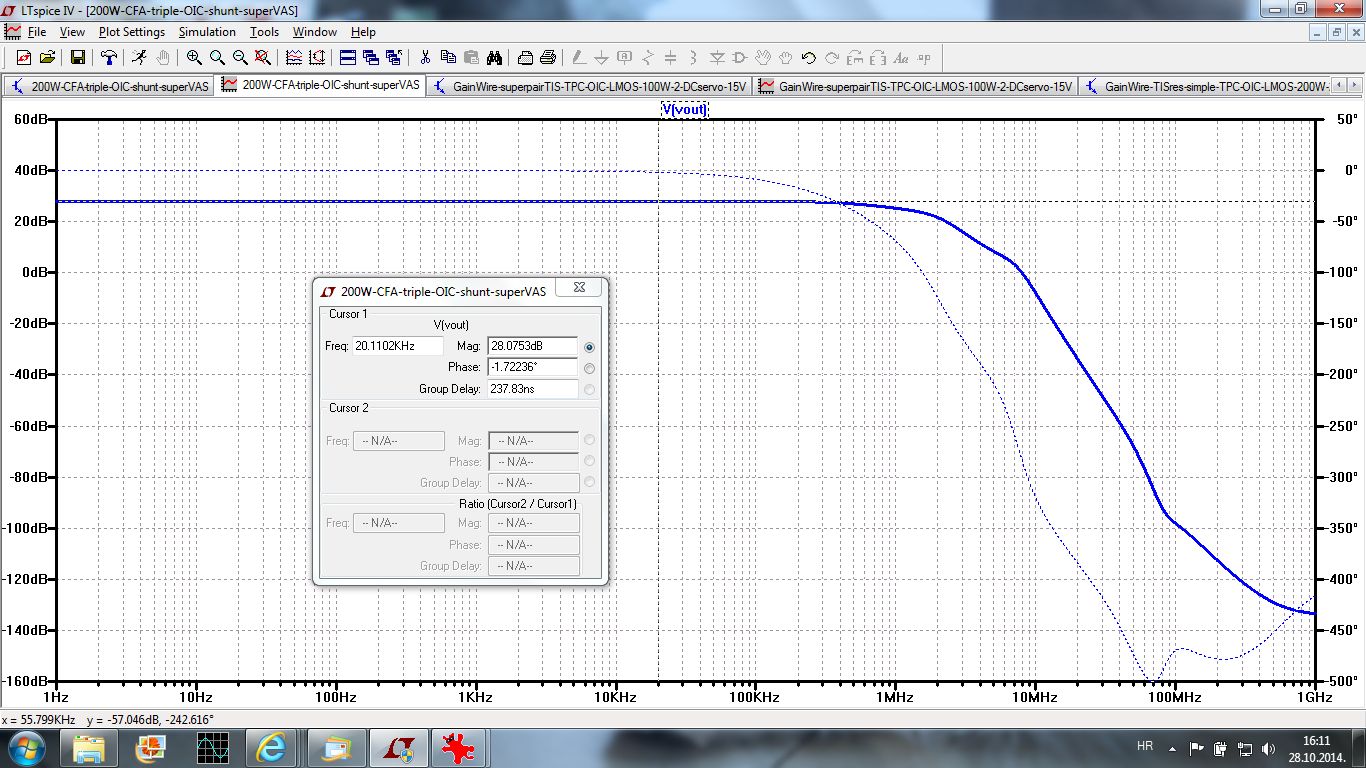Screen dimensions: 1366x768
Task: Click Cursor 1 Phase field -1.72236°
Action: point(533,368)
